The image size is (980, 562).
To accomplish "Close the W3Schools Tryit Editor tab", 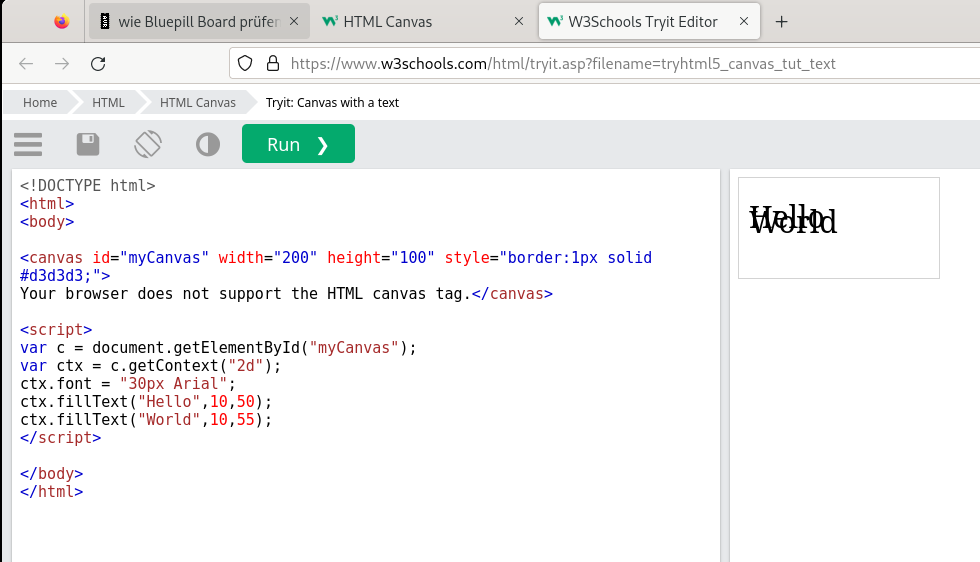I will coord(744,21).
